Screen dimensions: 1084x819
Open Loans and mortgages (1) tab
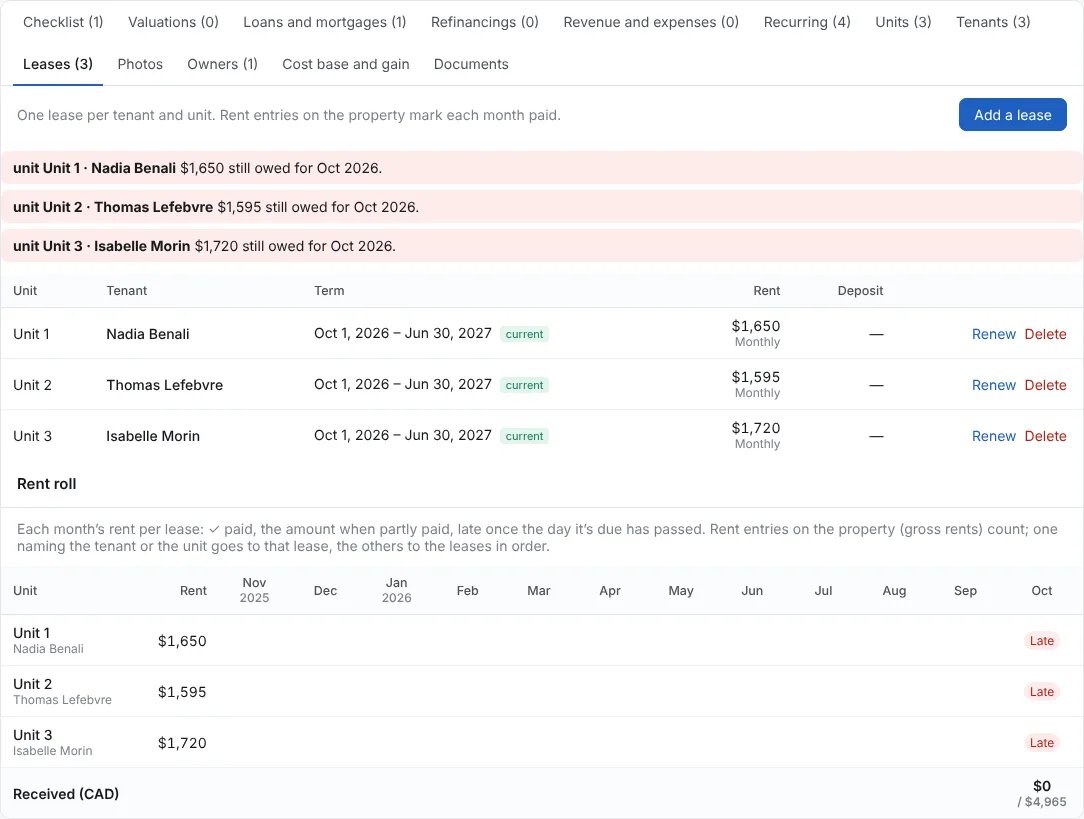325,22
